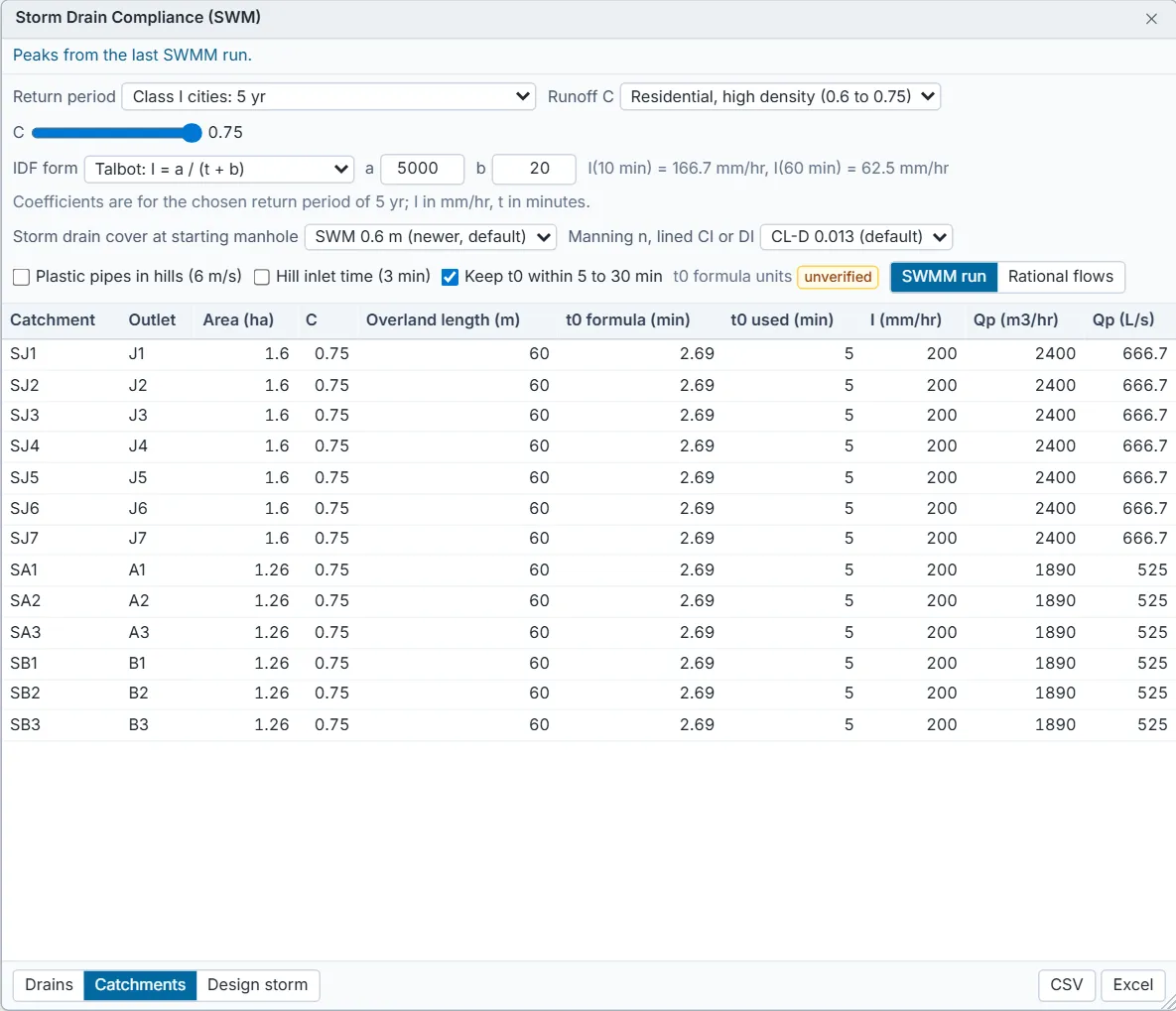Switch to the Design storm tab
The width and height of the screenshot is (1176, 1011).
coord(257,985)
